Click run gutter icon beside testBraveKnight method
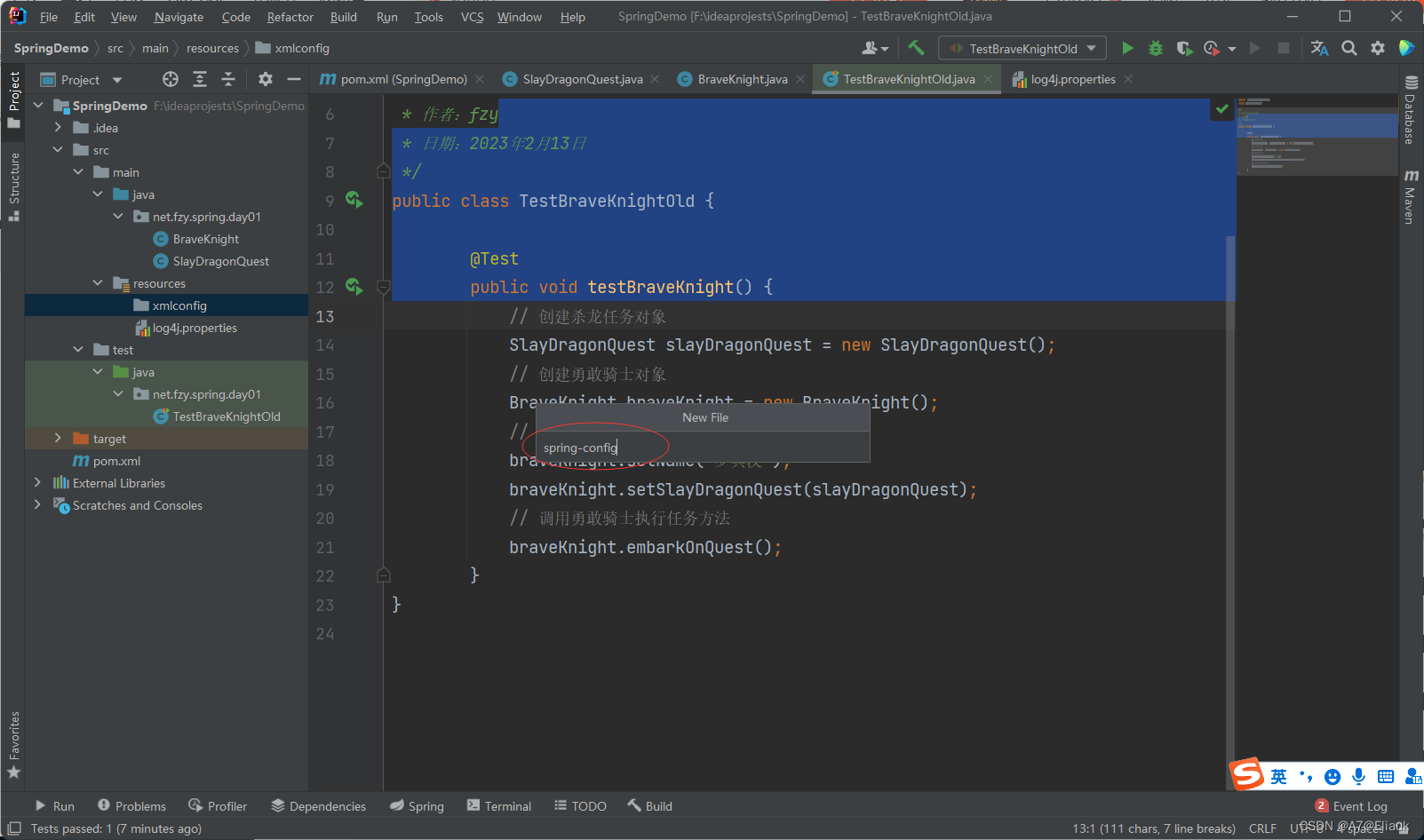The width and height of the screenshot is (1424, 840). (x=354, y=286)
